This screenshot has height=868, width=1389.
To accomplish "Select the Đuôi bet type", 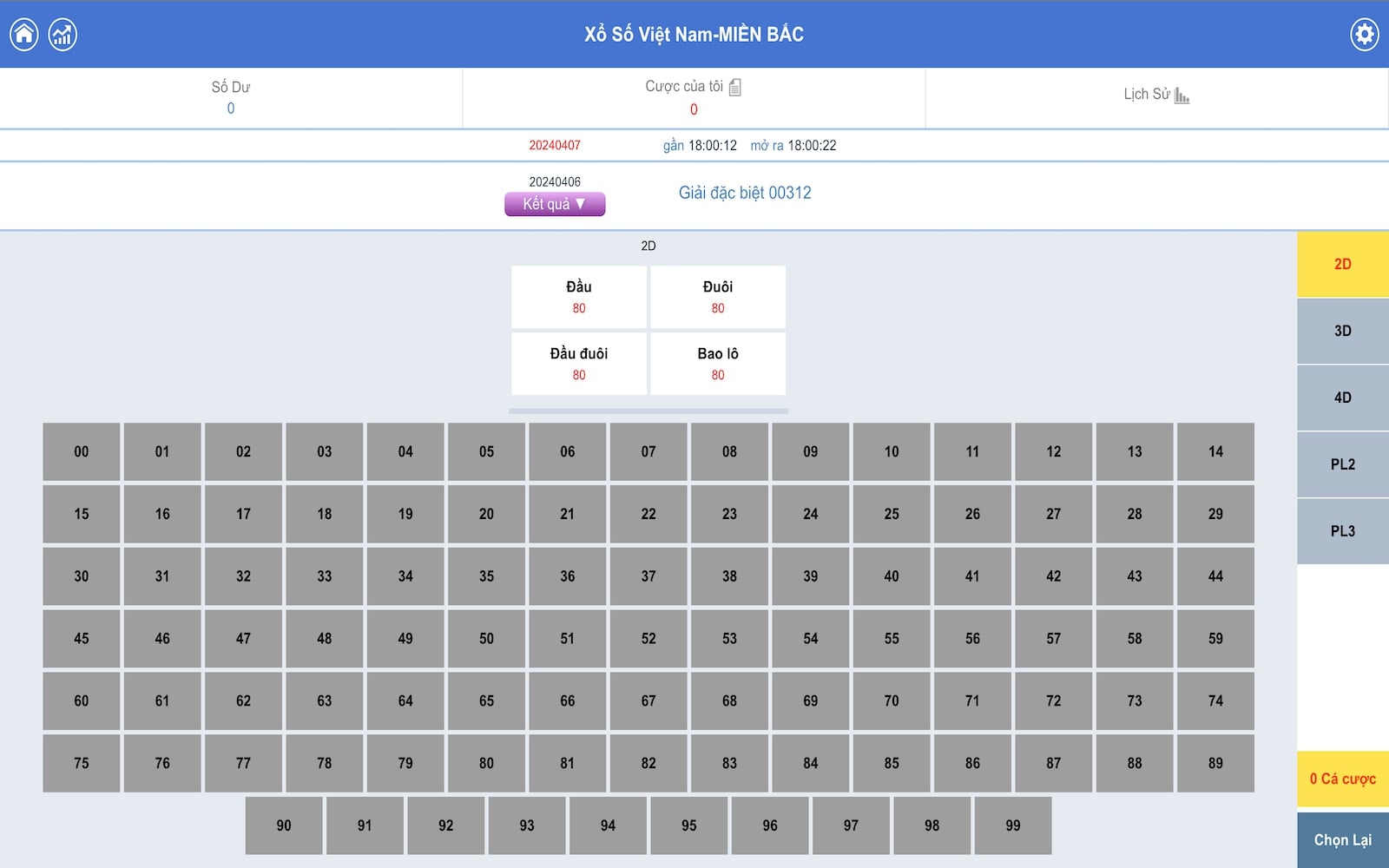I will (718, 297).
